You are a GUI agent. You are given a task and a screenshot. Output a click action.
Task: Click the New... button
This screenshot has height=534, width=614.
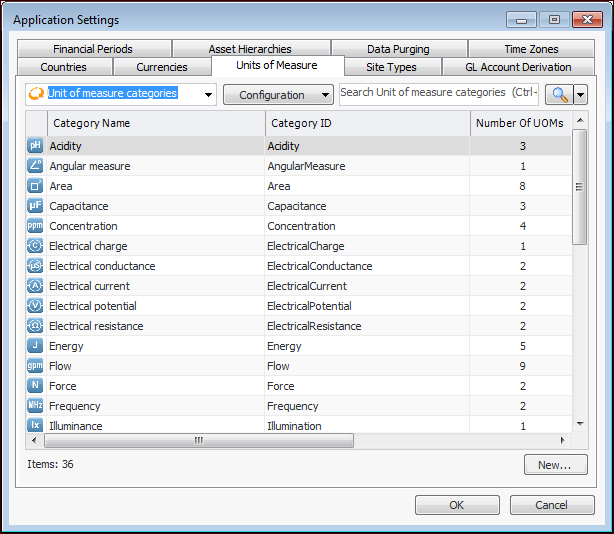click(555, 465)
